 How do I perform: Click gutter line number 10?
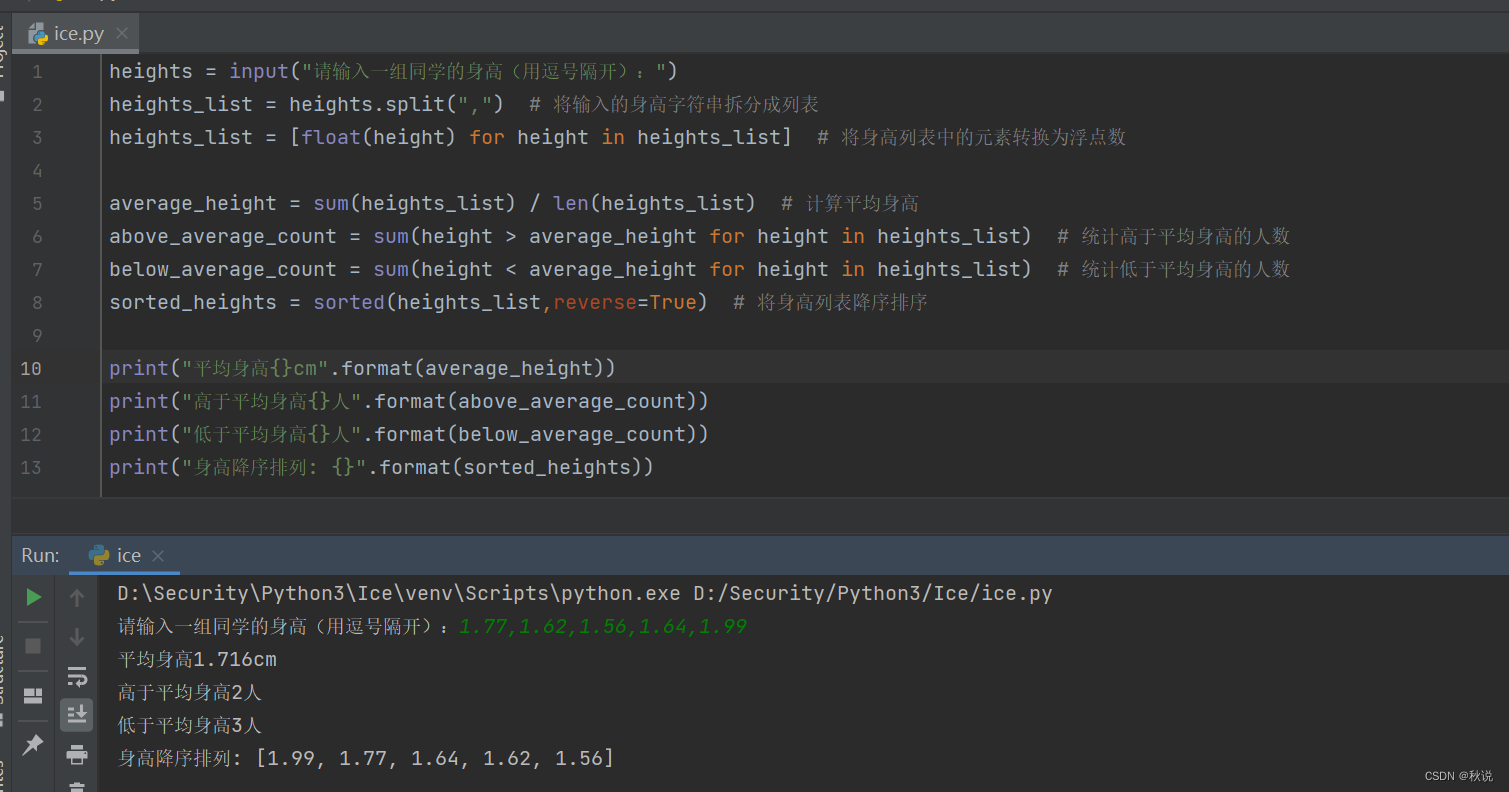[31, 368]
